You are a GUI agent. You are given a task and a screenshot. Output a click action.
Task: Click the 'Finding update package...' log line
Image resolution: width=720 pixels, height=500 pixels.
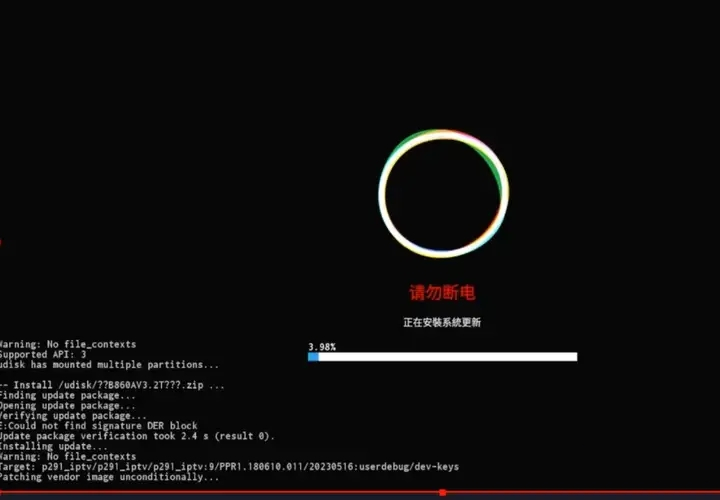pos(67,395)
